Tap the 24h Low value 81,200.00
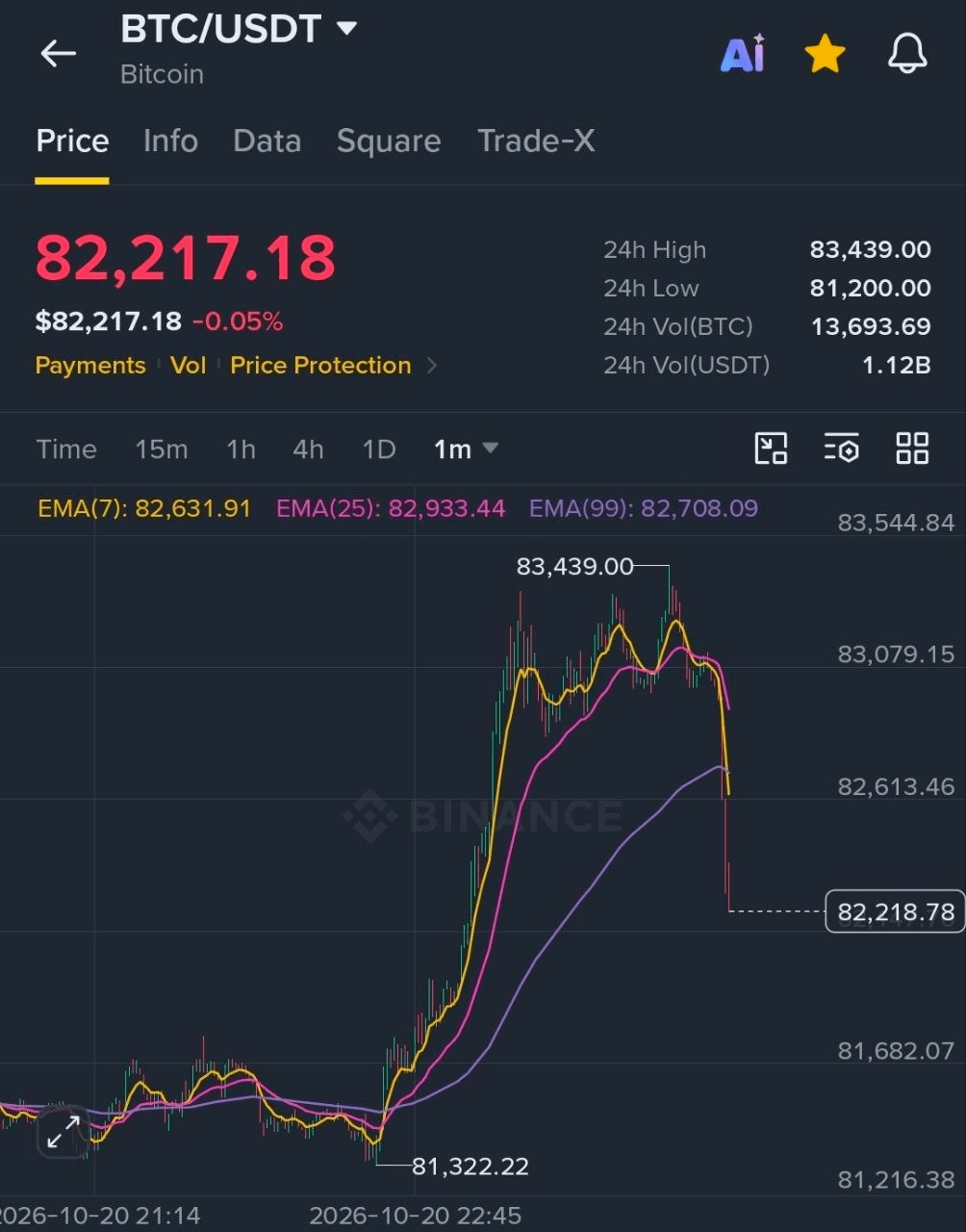 pyautogui.click(x=870, y=288)
